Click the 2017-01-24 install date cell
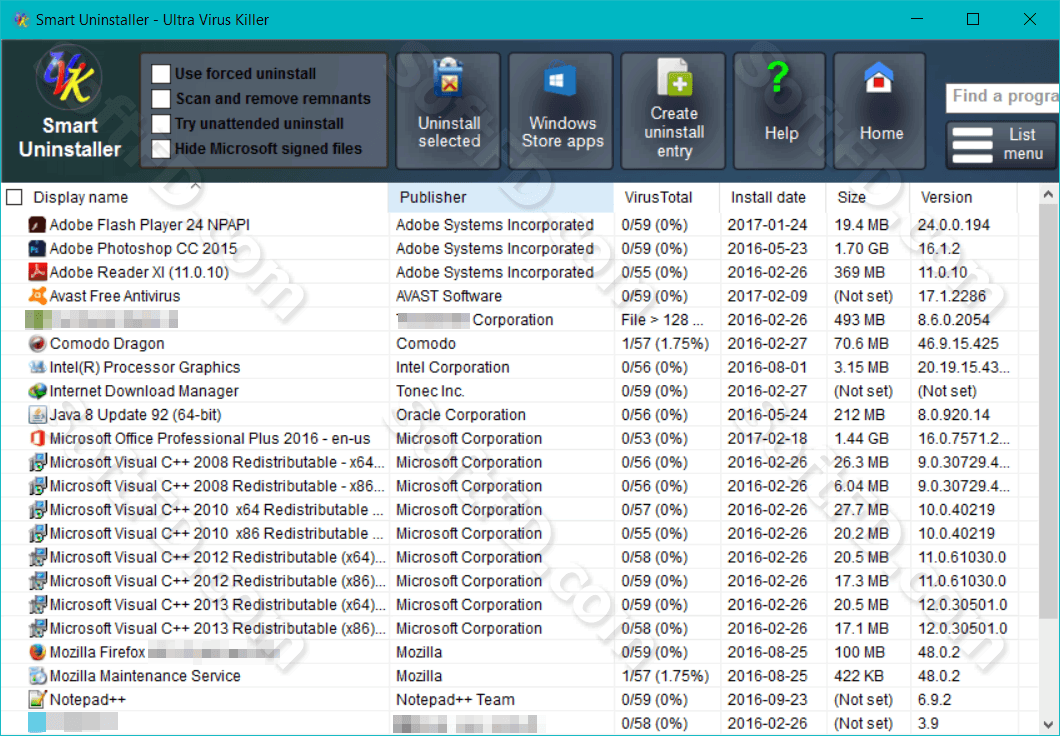The height and width of the screenshot is (736, 1060). [767, 224]
